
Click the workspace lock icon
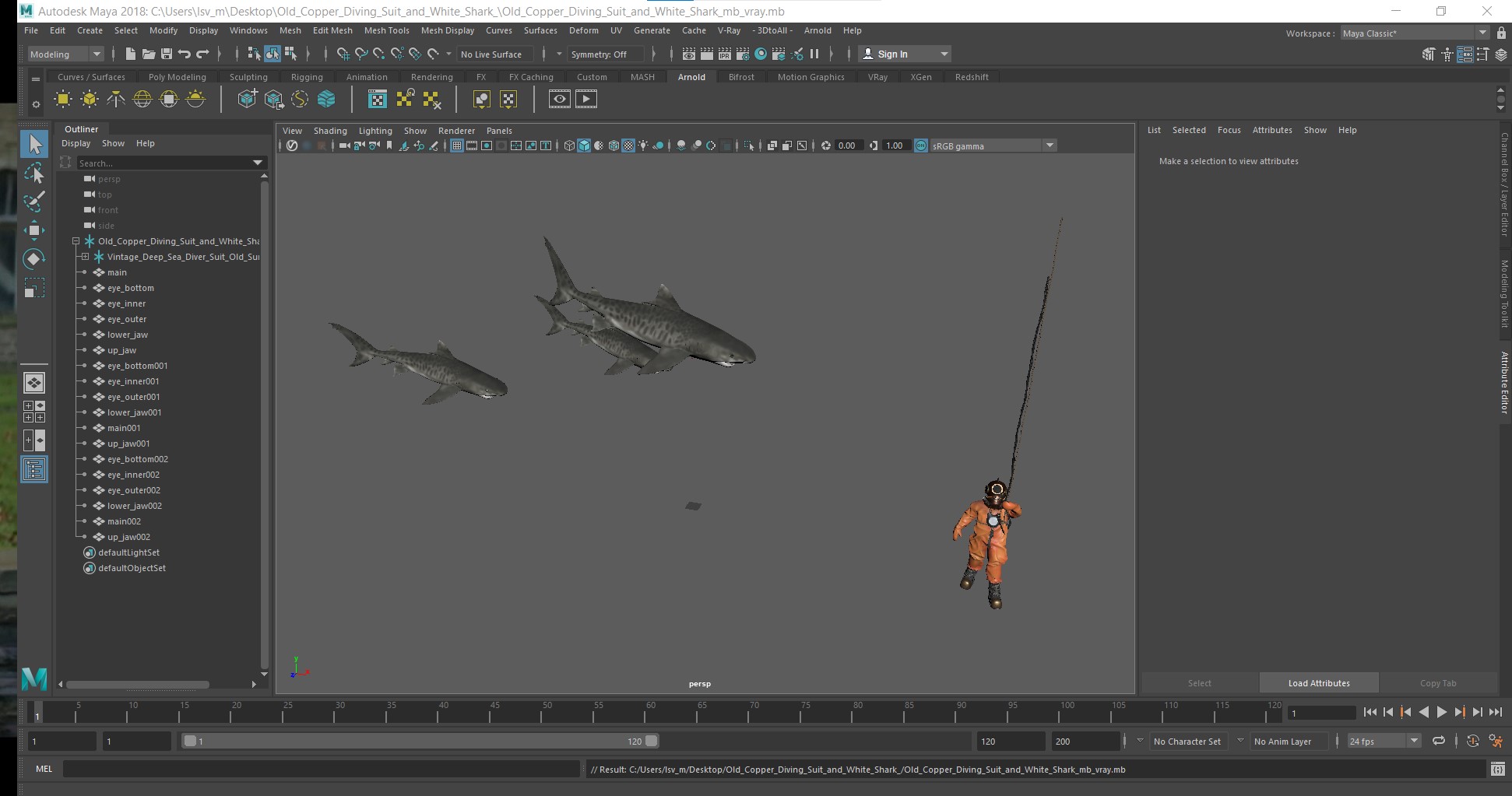(1501, 33)
